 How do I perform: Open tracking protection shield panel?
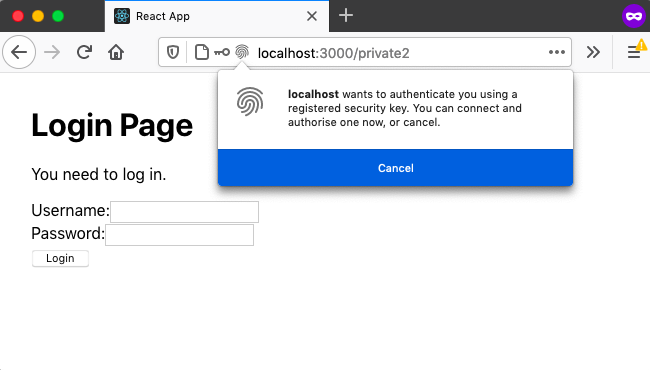coord(173,52)
